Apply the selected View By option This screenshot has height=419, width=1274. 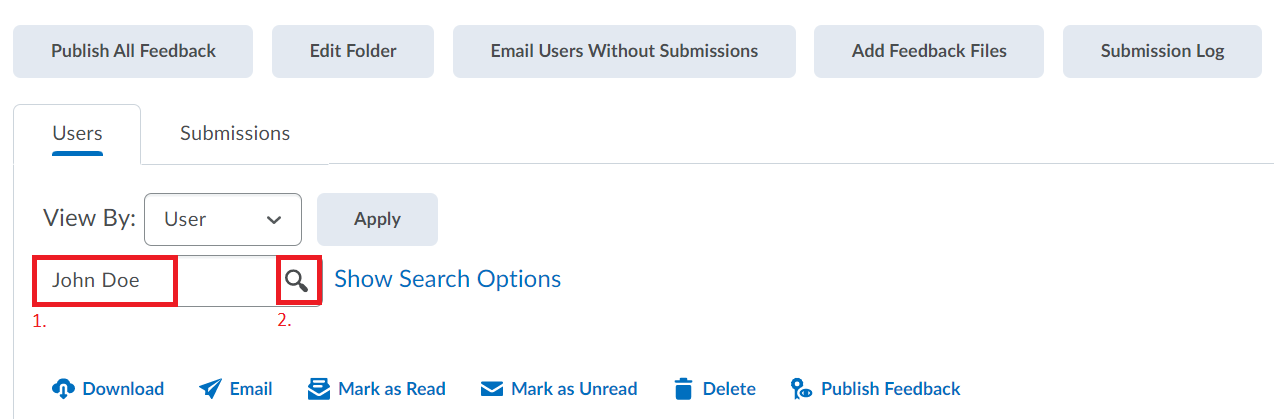(x=377, y=219)
